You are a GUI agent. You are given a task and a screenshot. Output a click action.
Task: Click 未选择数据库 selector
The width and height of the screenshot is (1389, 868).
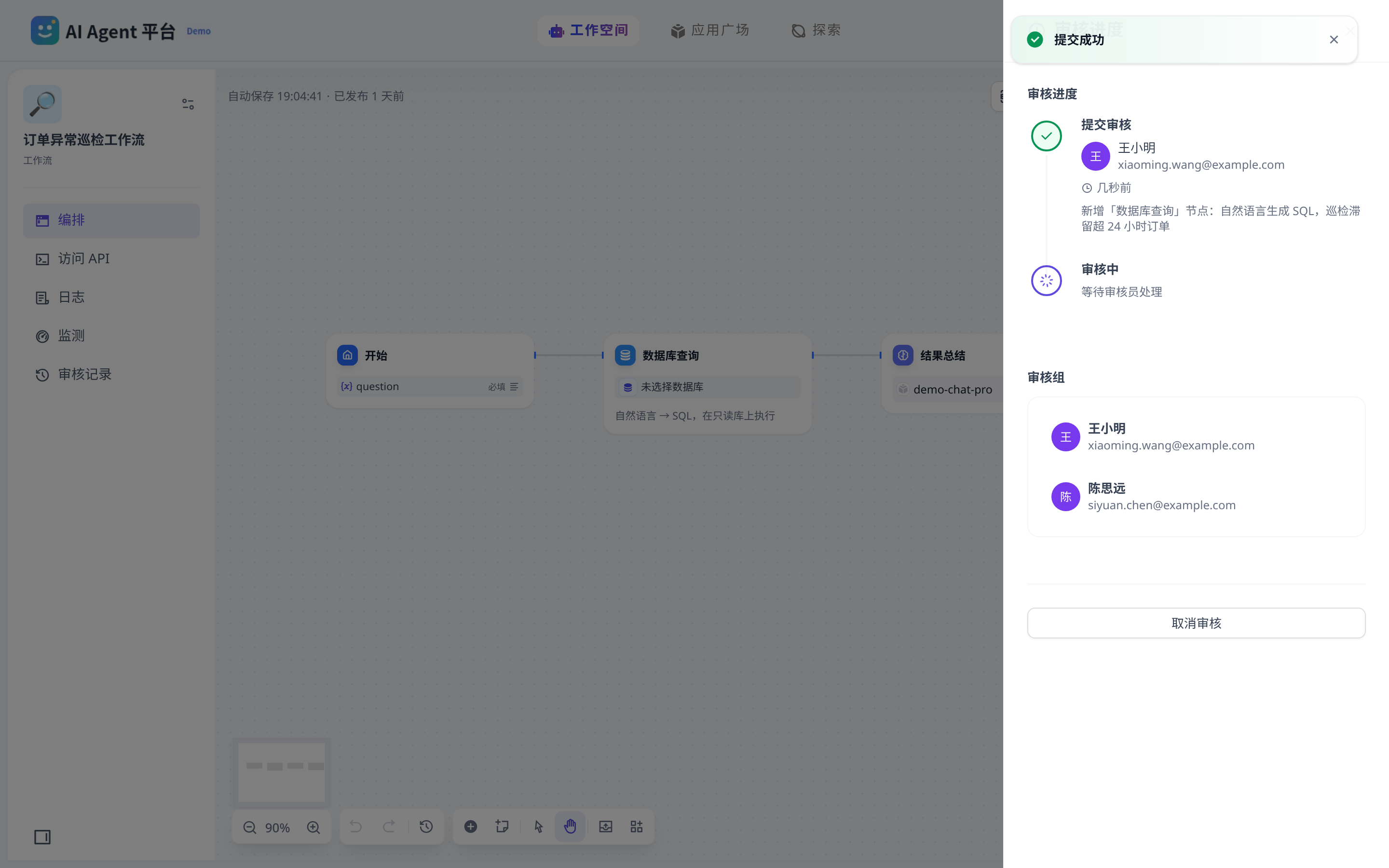click(x=708, y=387)
